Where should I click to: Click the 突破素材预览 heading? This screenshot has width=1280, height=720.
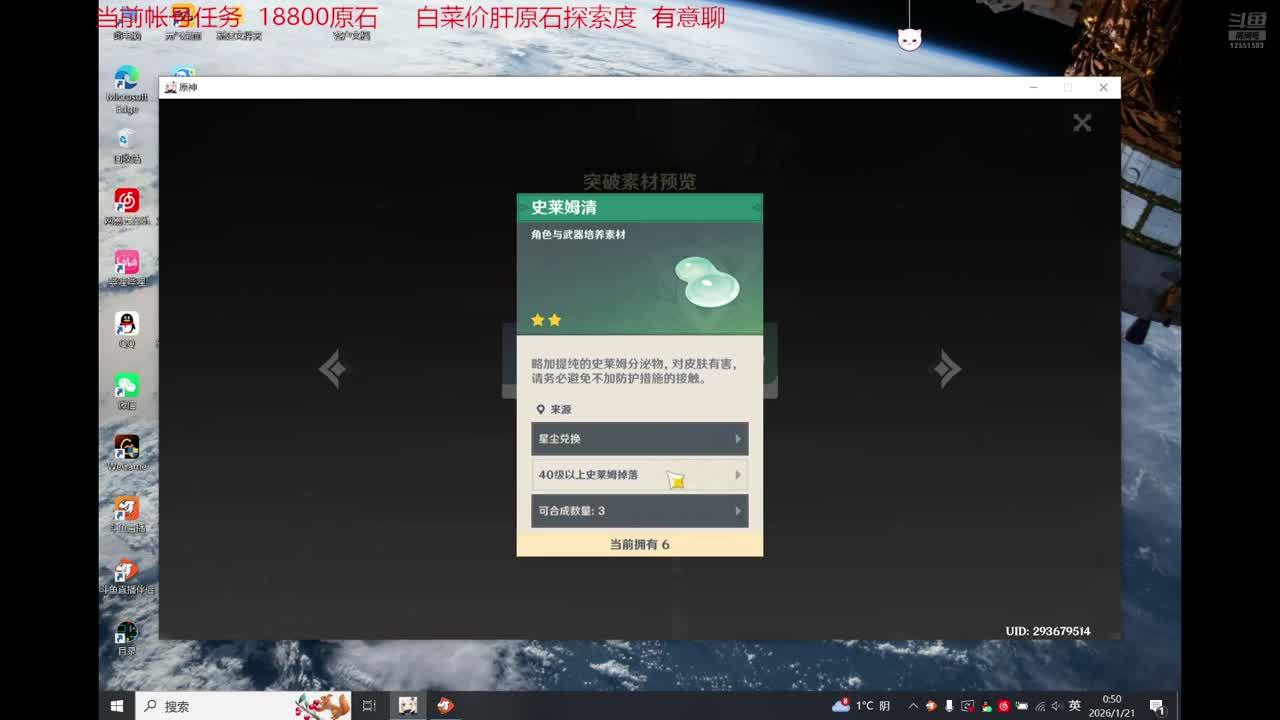(x=639, y=182)
